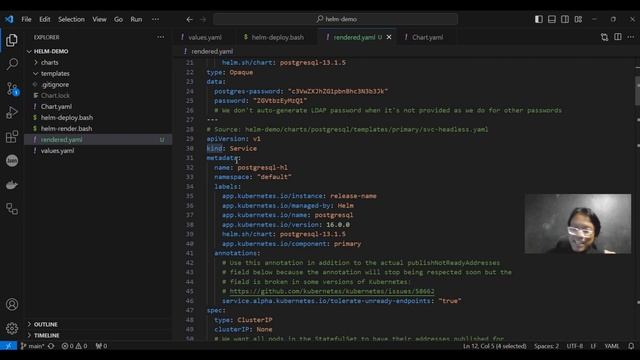Close the rendered.yaml tab
This screenshot has height=360, width=640.
389,37
